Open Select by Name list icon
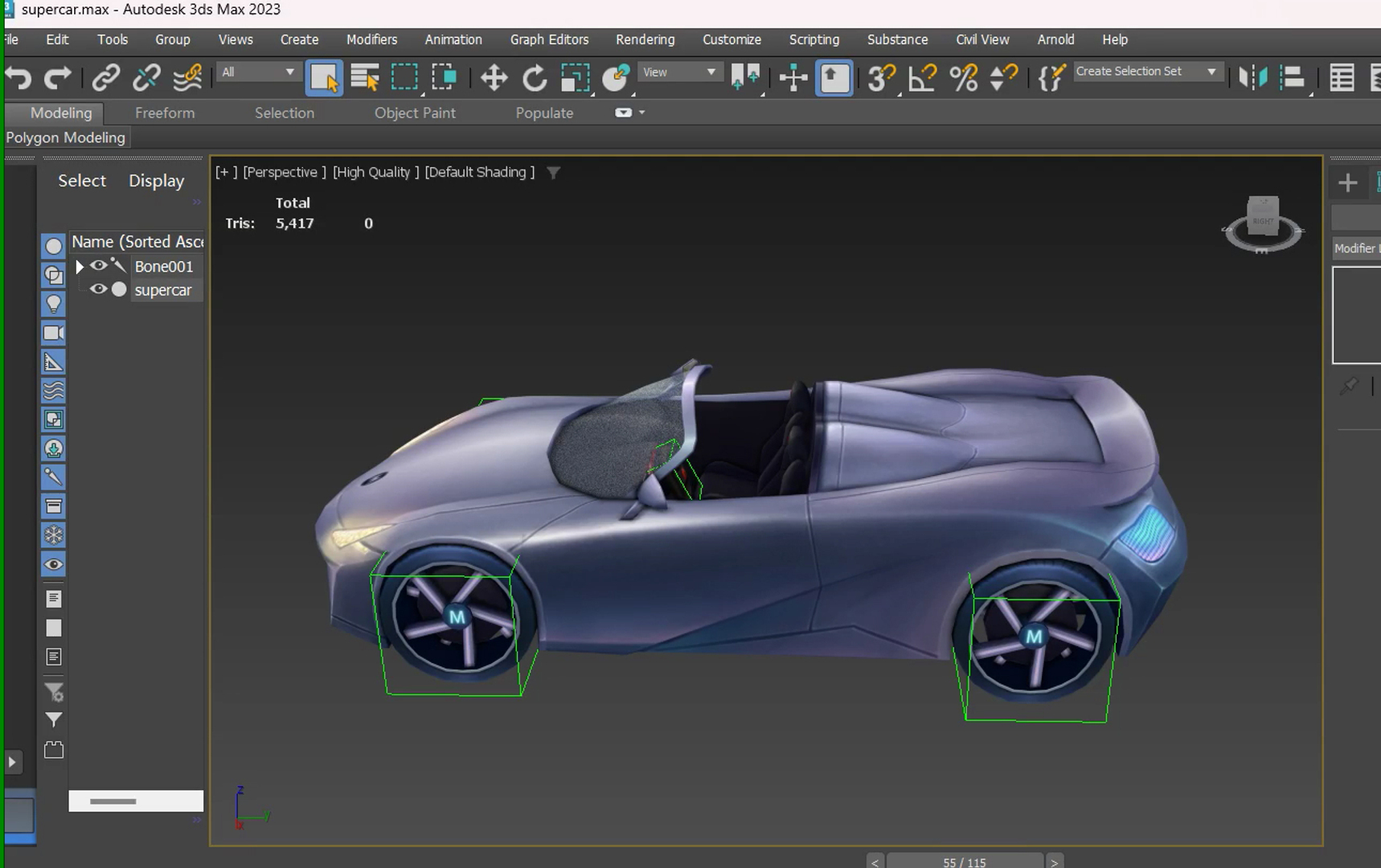This screenshot has width=1381, height=868. 365,78
